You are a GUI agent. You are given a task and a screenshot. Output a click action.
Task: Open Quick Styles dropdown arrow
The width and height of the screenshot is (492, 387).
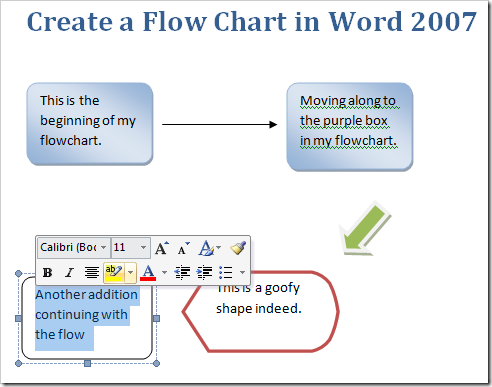[x=219, y=248]
